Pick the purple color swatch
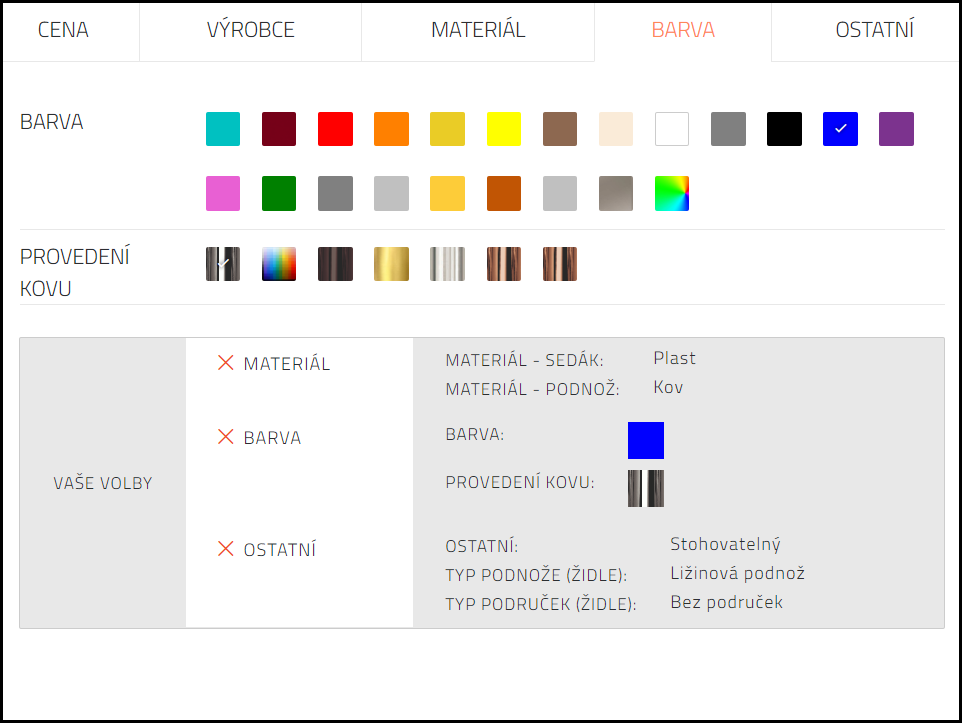The image size is (962, 723). click(x=896, y=129)
